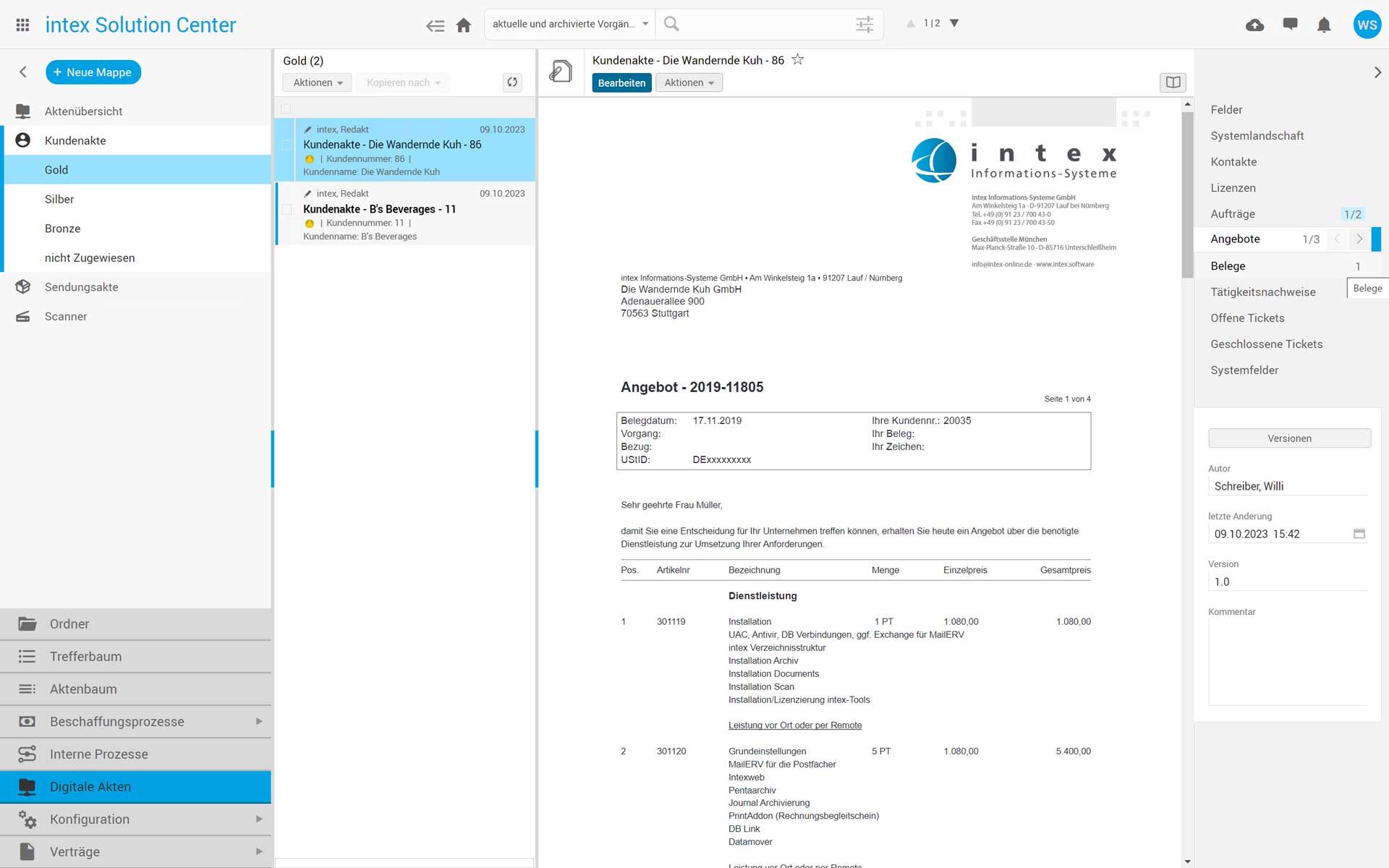
Task: Click the refresh icon in Gold list
Action: [512, 82]
